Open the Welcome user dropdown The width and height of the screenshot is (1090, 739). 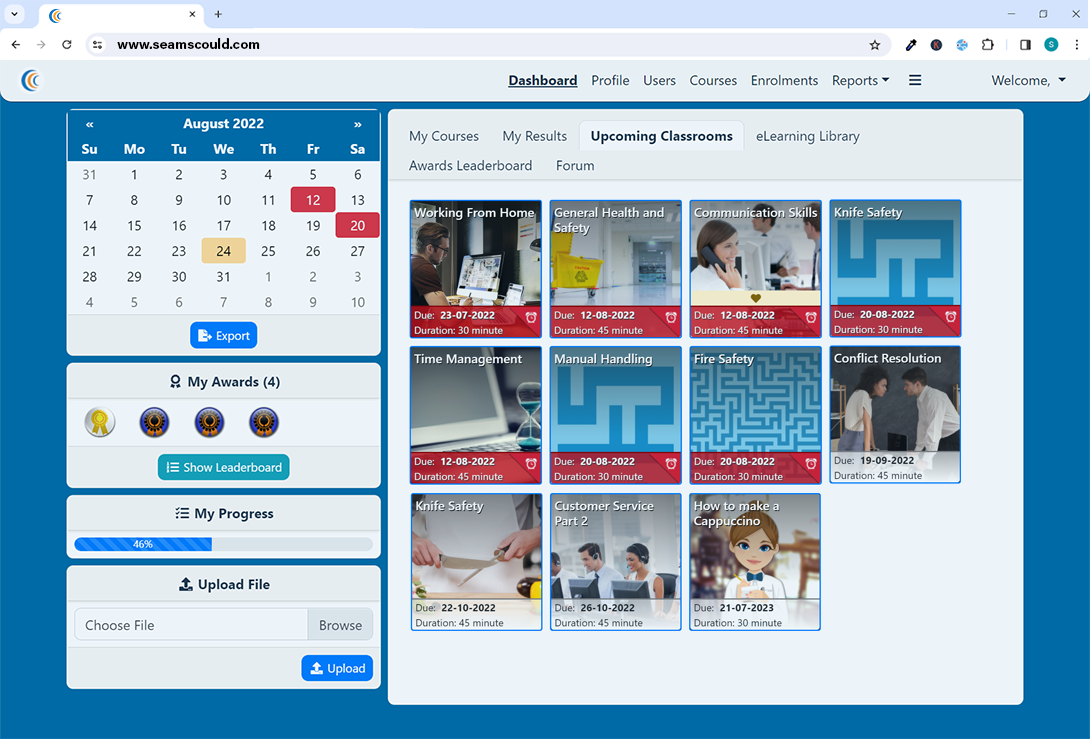[x=1027, y=80]
